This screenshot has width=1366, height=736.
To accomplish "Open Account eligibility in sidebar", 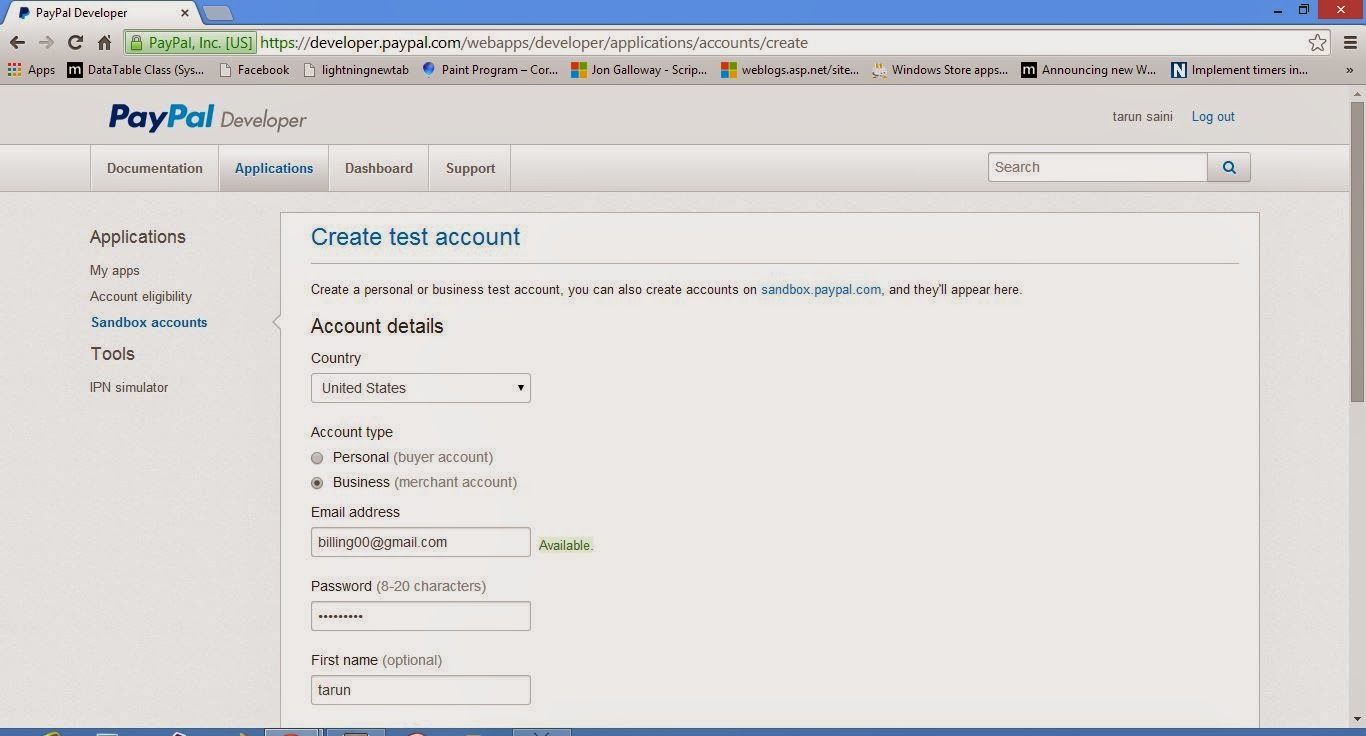I will (141, 297).
